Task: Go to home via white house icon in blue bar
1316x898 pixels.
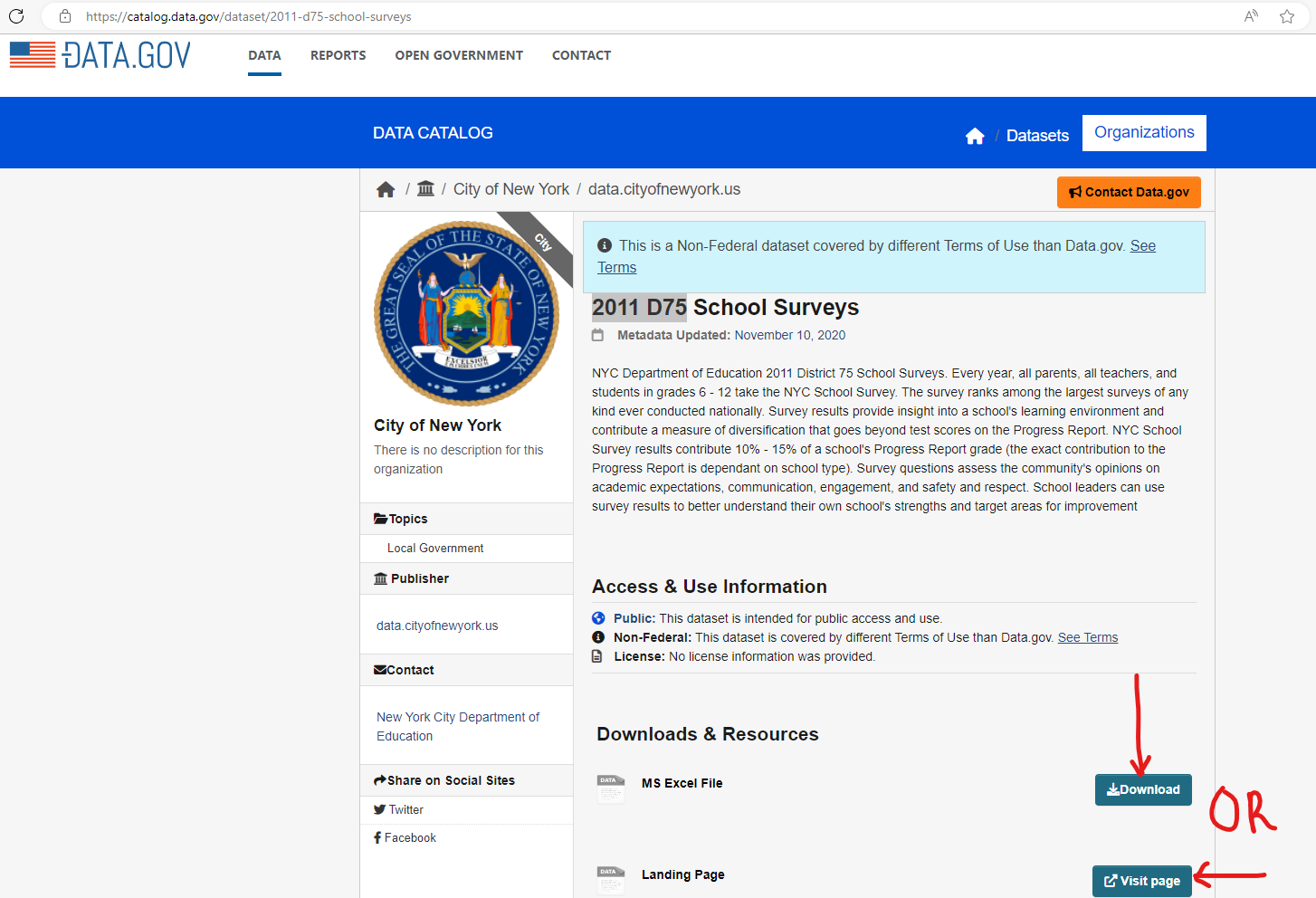Action: pyautogui.click(x=975, y=136)
